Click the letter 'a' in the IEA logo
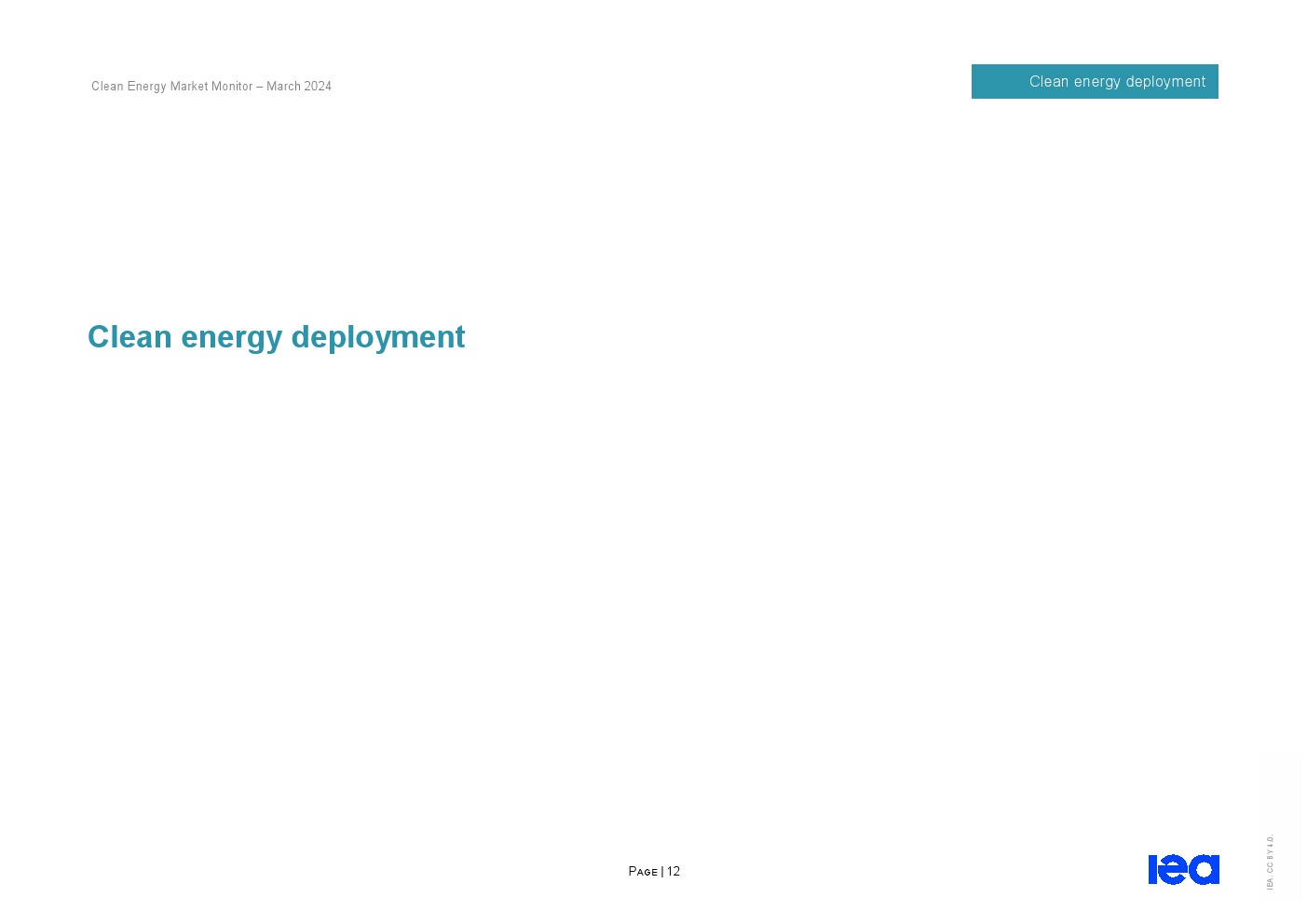The width and height of the screenshot is (1307, 924). [1205, 870]
